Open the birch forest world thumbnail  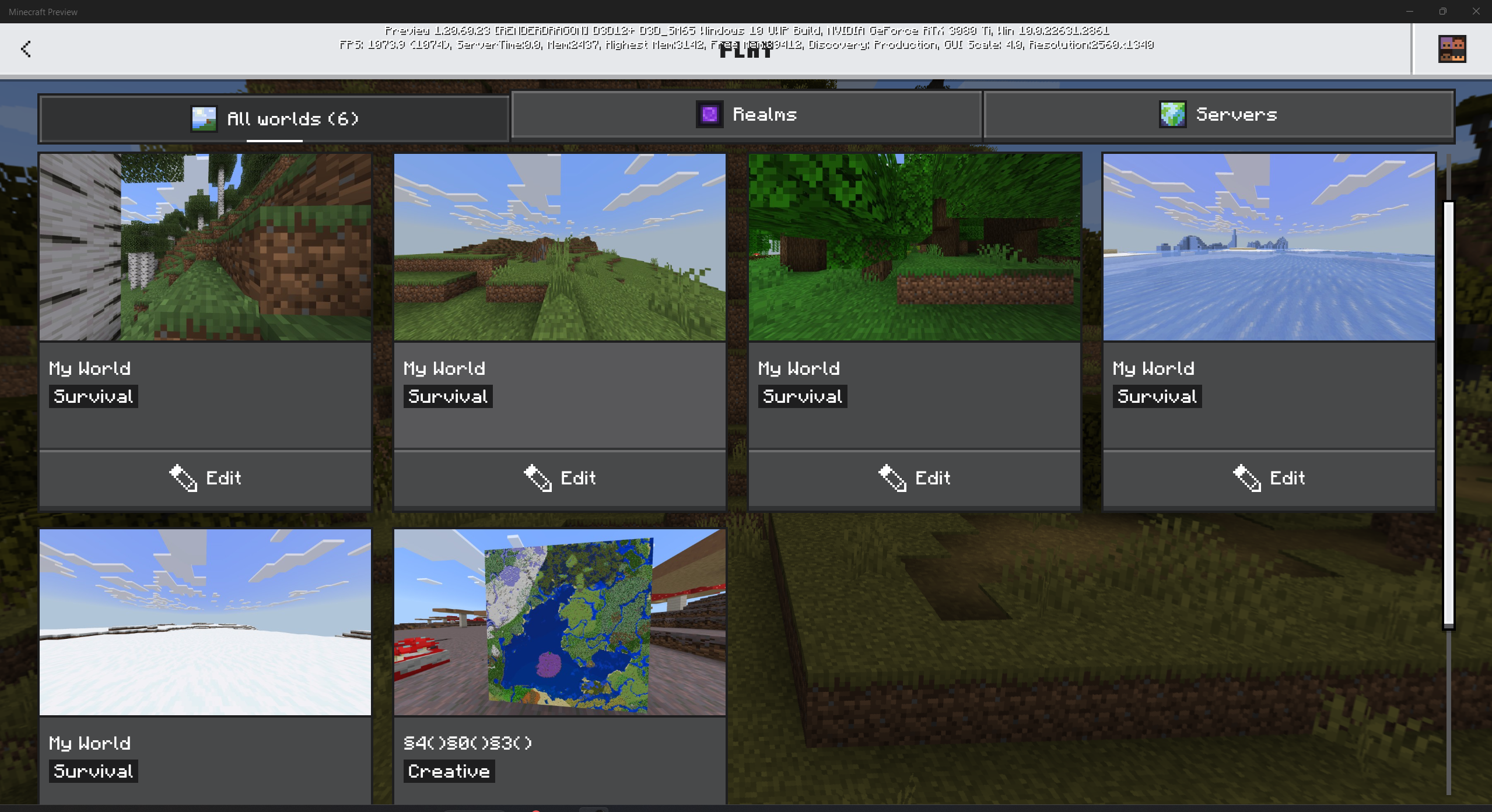(x=205, y=247)
